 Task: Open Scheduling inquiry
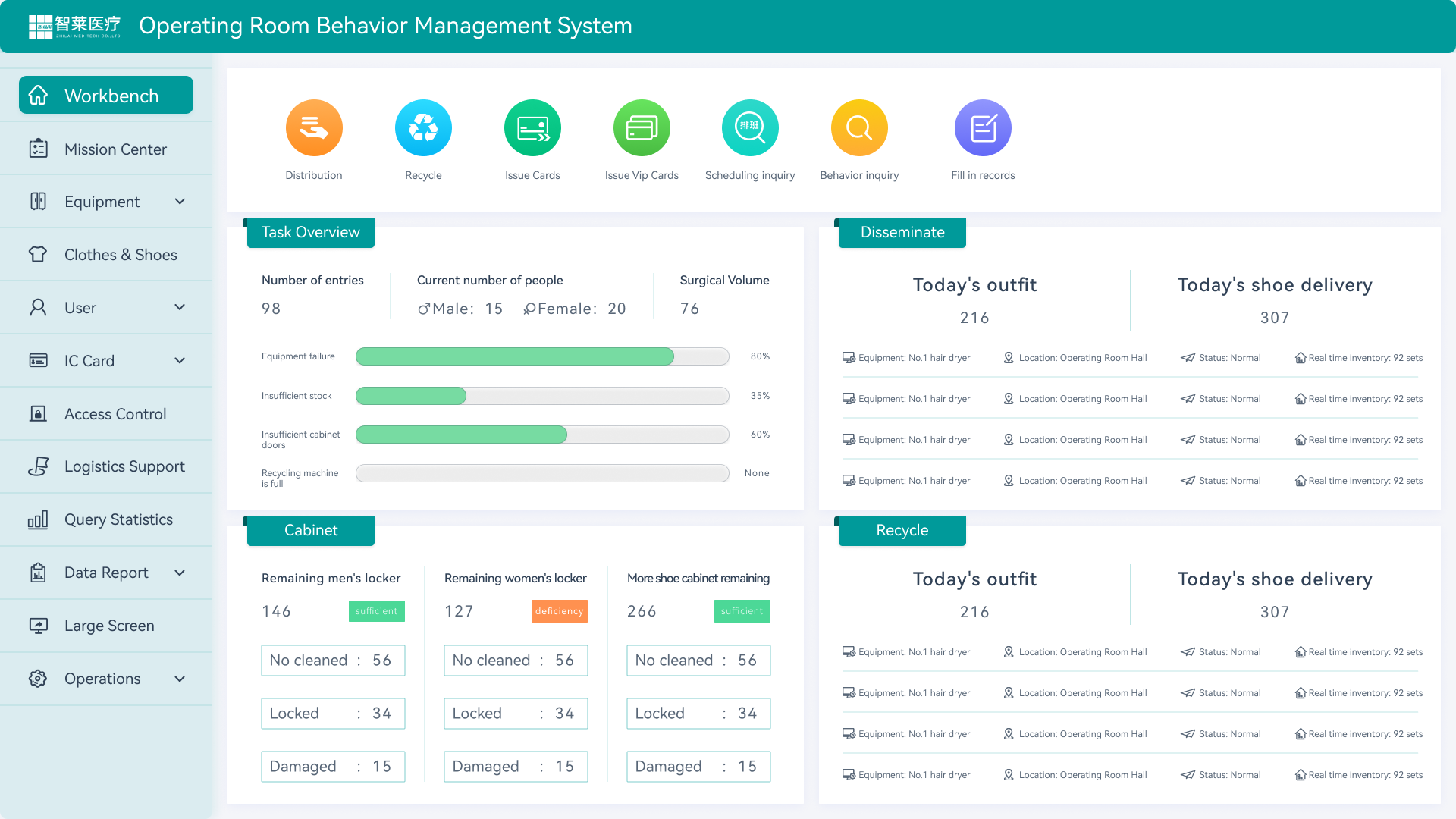[749, 127]
